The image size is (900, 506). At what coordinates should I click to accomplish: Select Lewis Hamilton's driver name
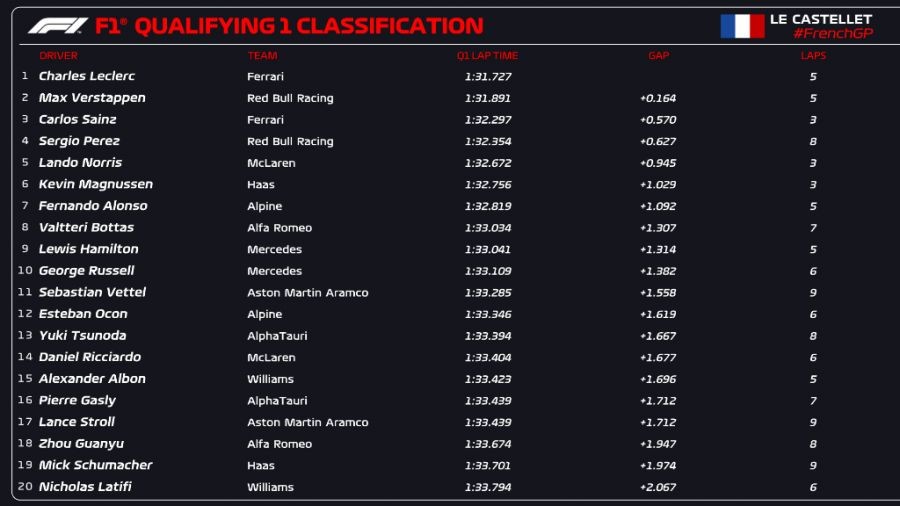[89, 249]
